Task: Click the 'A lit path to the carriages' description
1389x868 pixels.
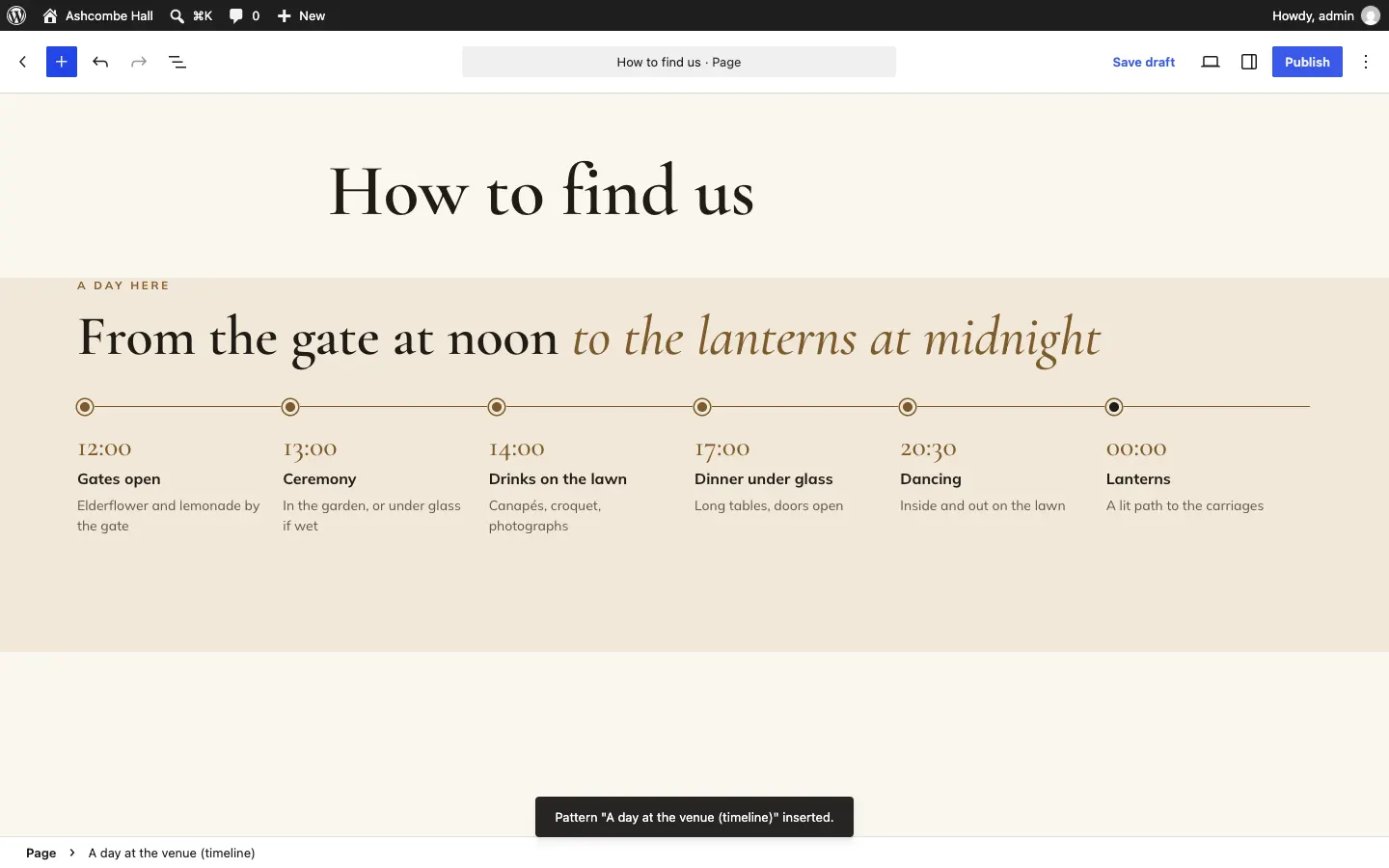Action: 1185,505
